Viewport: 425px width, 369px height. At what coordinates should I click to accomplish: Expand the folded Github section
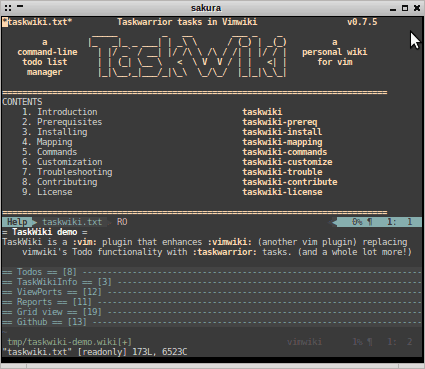[212, 322]
